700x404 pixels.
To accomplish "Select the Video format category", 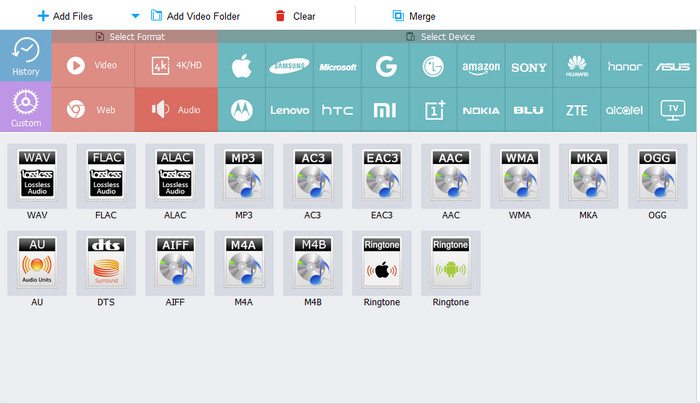I will coord(93,65).
